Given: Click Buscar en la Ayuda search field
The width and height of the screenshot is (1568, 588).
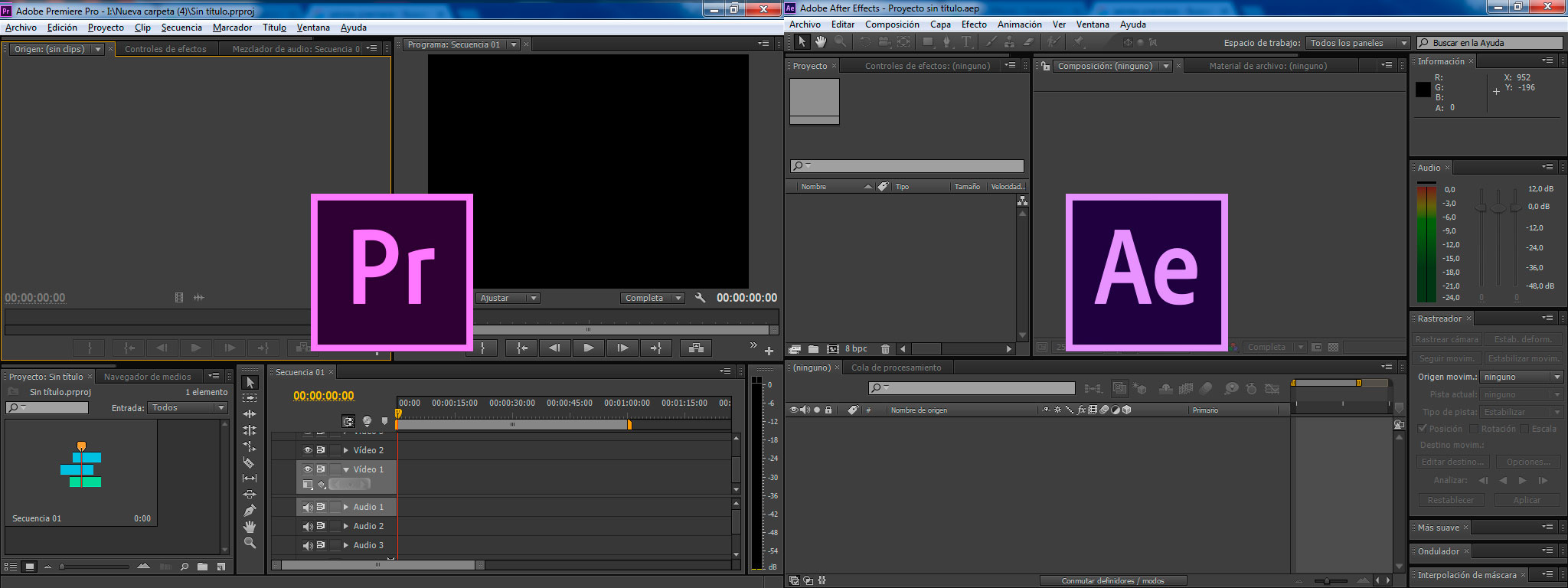Looking at the screenshot, I should point(1489,43).
